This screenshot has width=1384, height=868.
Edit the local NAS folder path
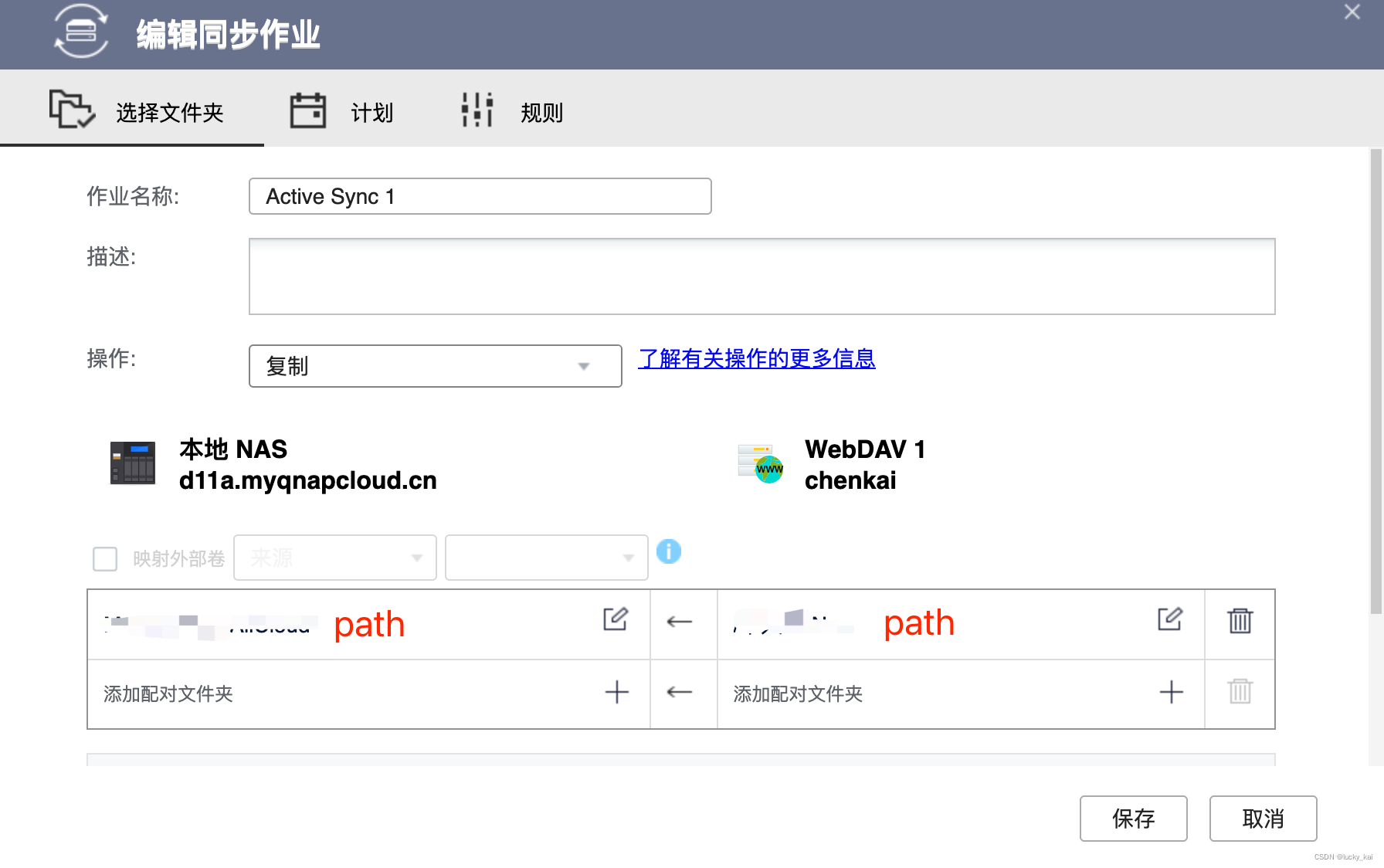[x=616, y=619]
